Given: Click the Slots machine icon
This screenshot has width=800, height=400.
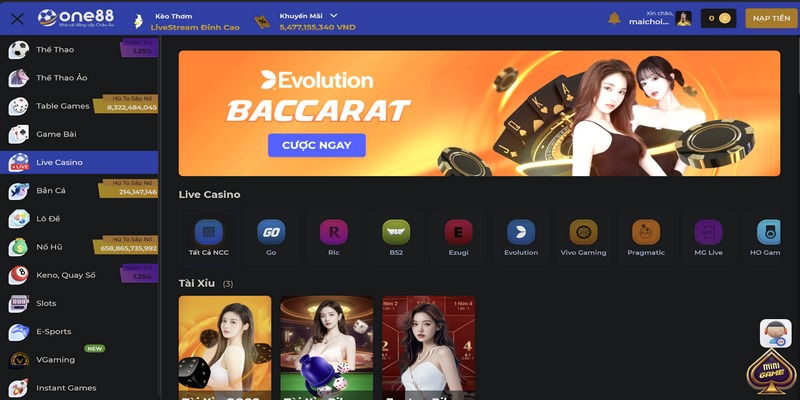Looking at the screenshot, I should point(18,303).
